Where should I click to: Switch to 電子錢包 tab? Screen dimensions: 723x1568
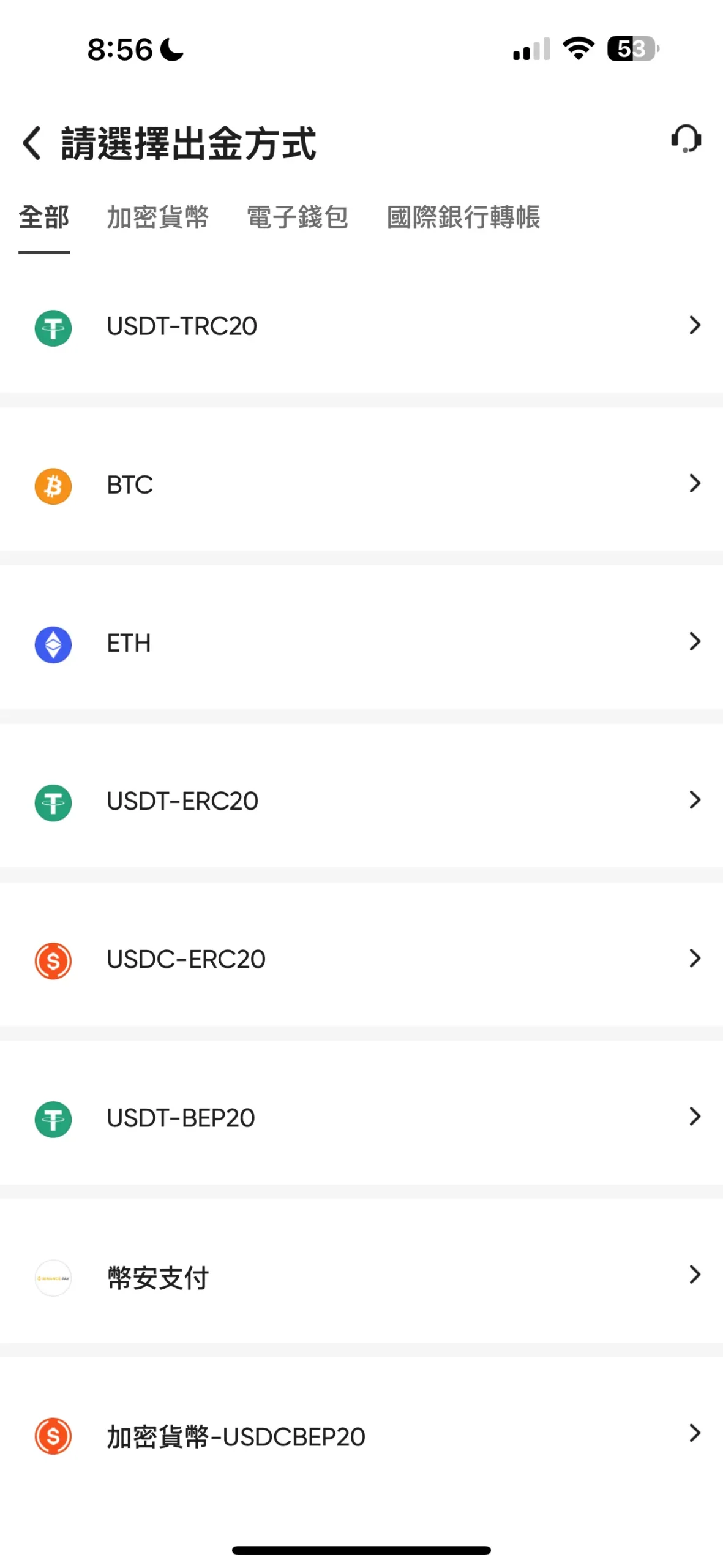(x=298, y=217)
